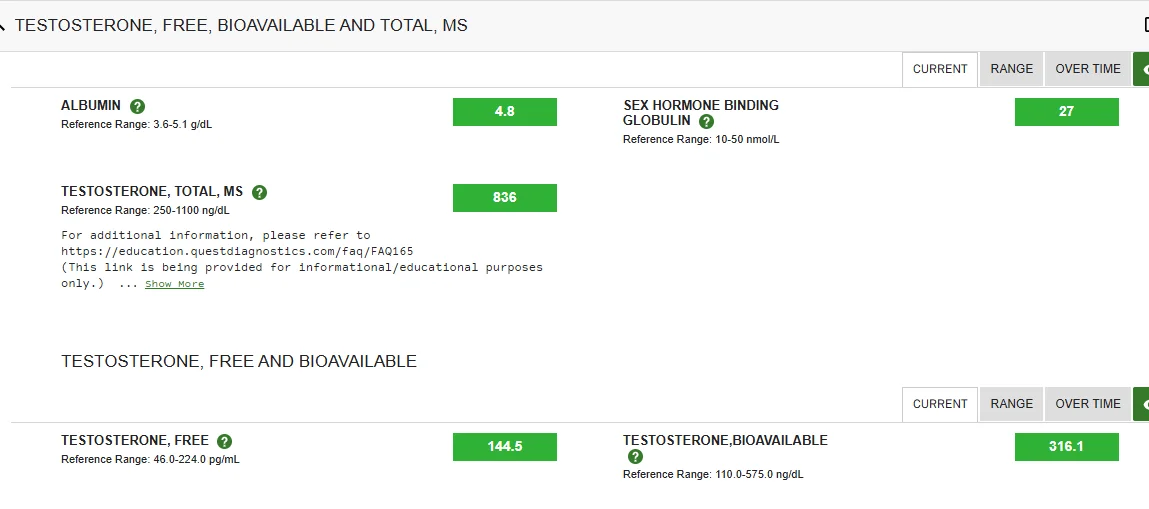Click the 316.1 bioavailable testosterone value
The height and width of the screenshot is (509, 1149).
[x=1066, y=447]
